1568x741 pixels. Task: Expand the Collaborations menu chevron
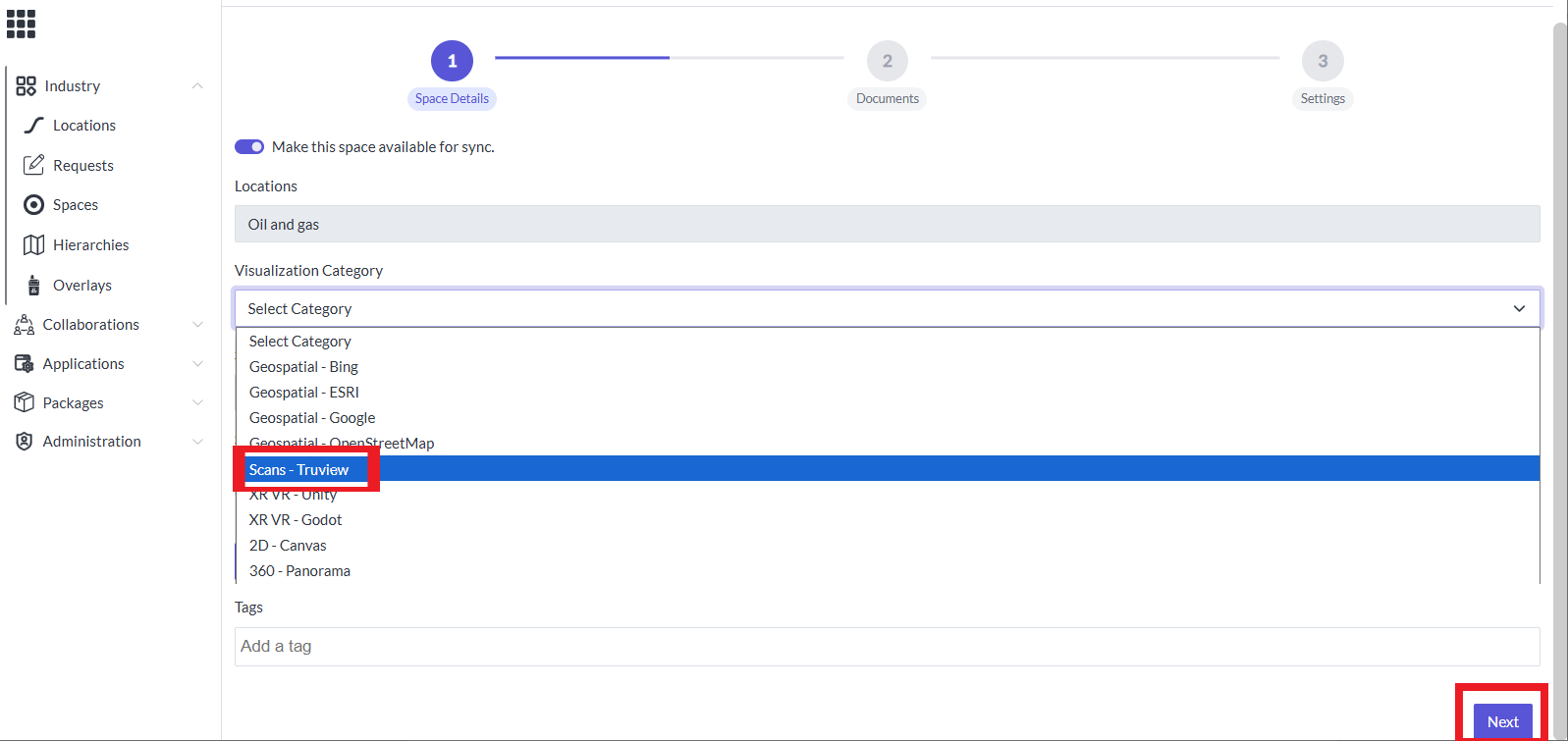(197, 325)
